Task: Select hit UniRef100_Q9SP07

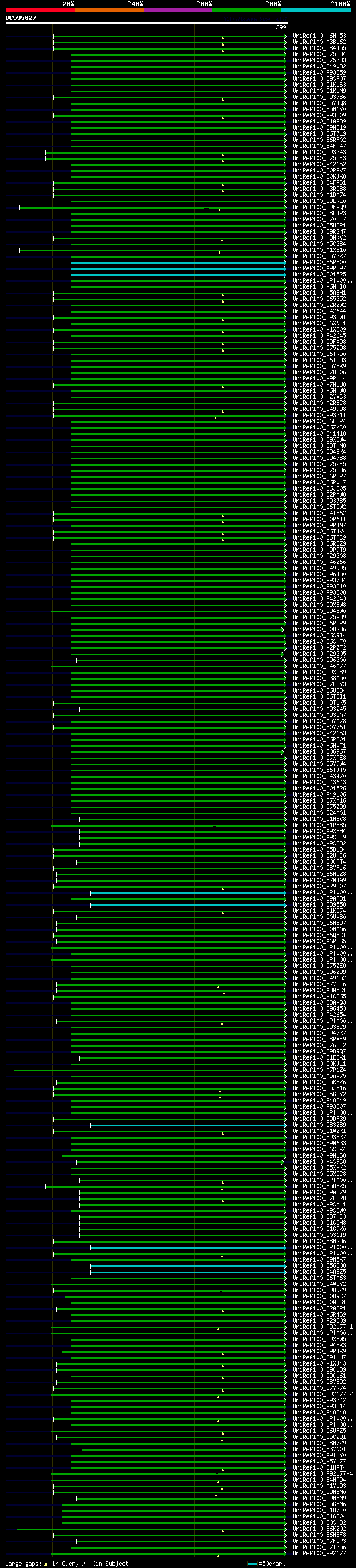Action: click(319, 78)
